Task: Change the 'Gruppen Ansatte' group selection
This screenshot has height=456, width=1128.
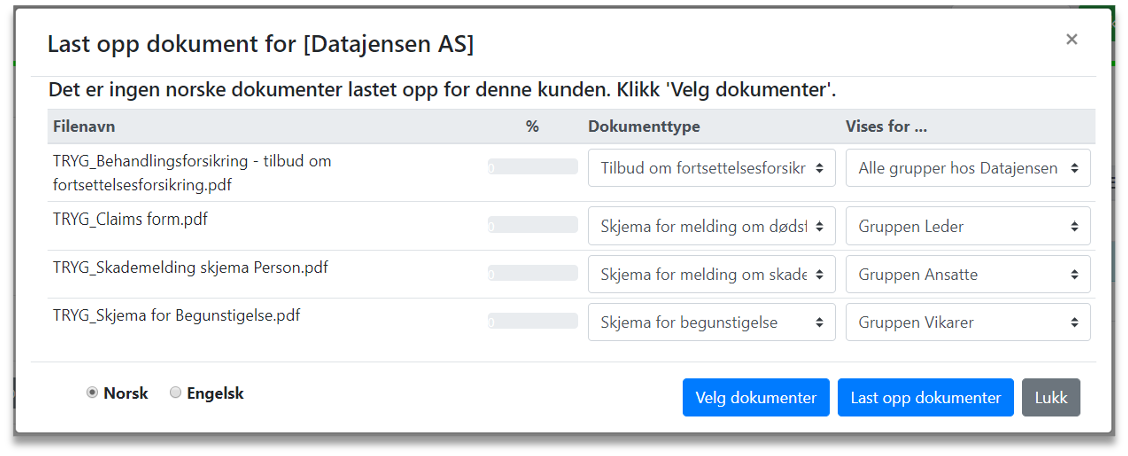Action: click(x=967, y=274)
